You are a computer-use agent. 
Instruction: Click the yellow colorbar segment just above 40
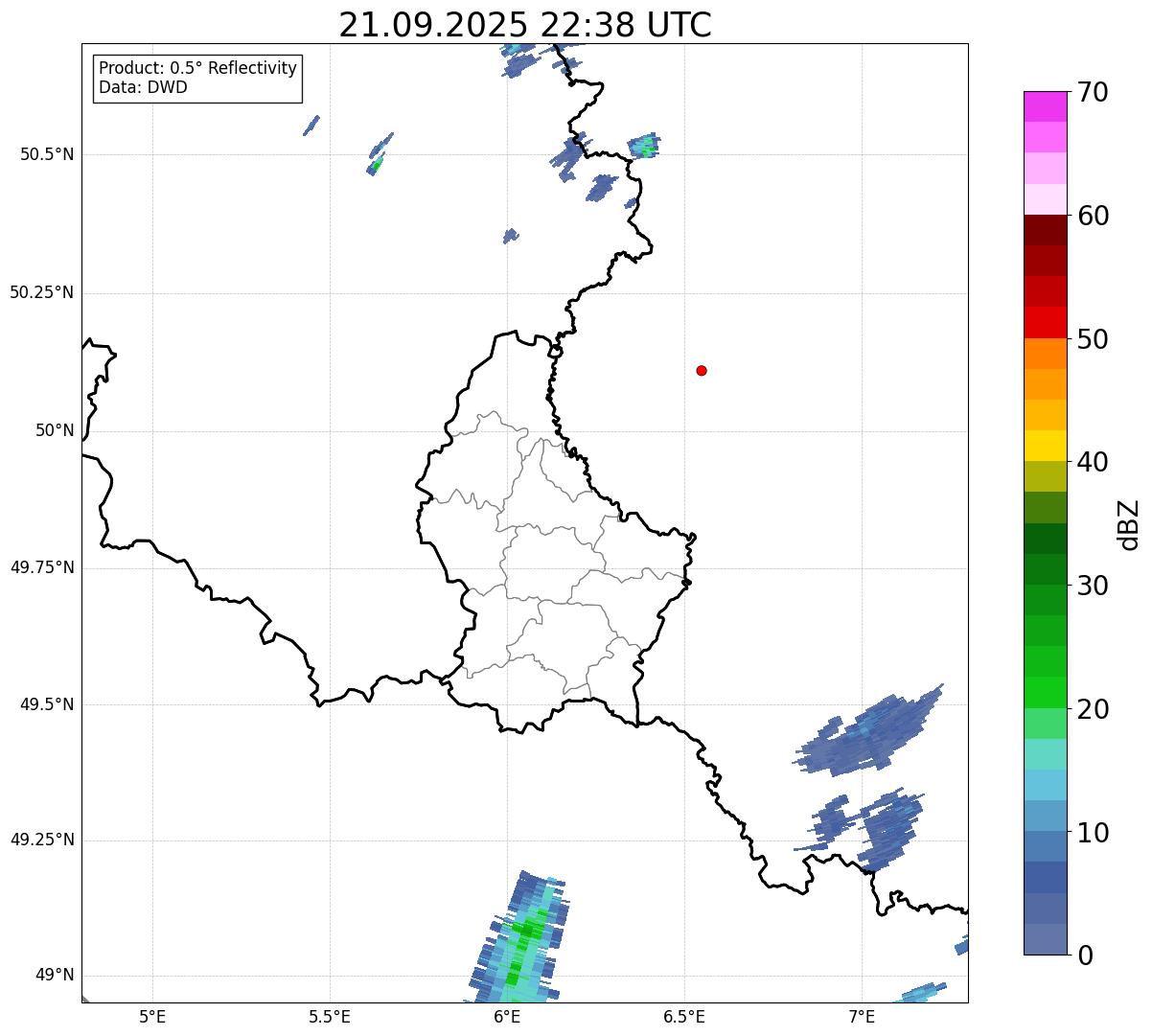click(x=1045, y=446)
